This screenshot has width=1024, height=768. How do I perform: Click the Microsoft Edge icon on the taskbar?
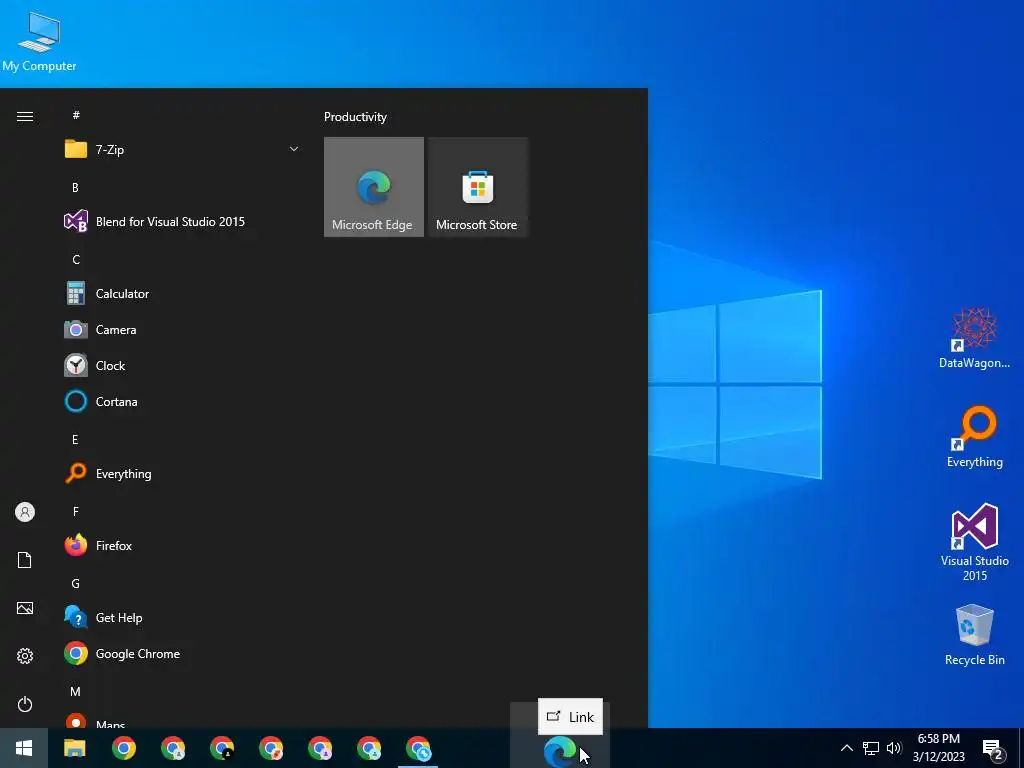560,751
